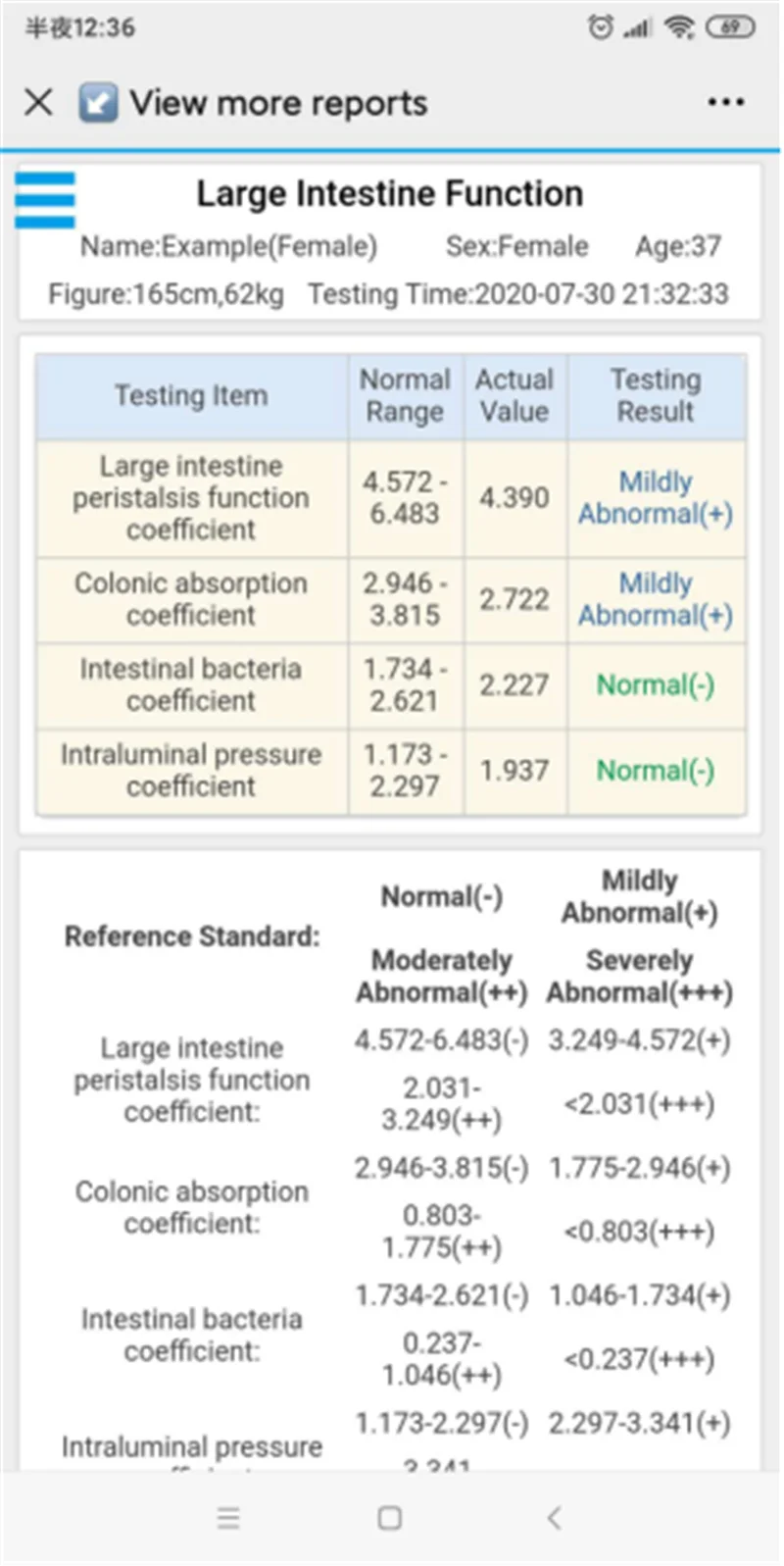Click the Actual Value column header

[514, 395]
